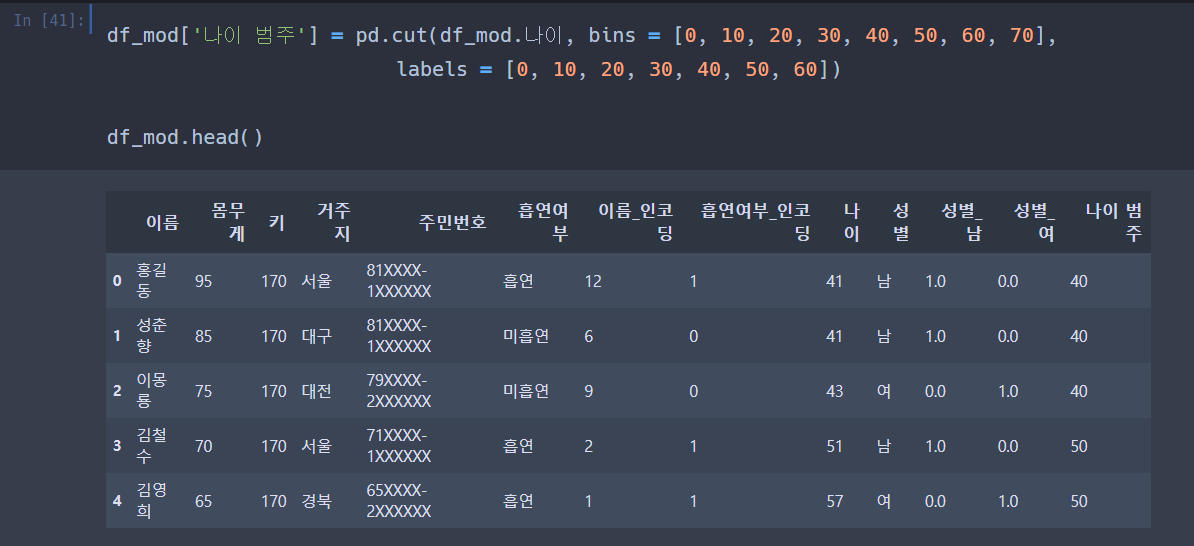Click row index 1

tap(117, 336)
